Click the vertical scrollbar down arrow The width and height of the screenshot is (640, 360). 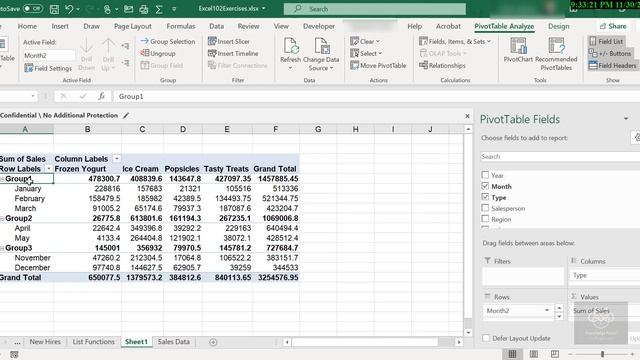[468, 333]
